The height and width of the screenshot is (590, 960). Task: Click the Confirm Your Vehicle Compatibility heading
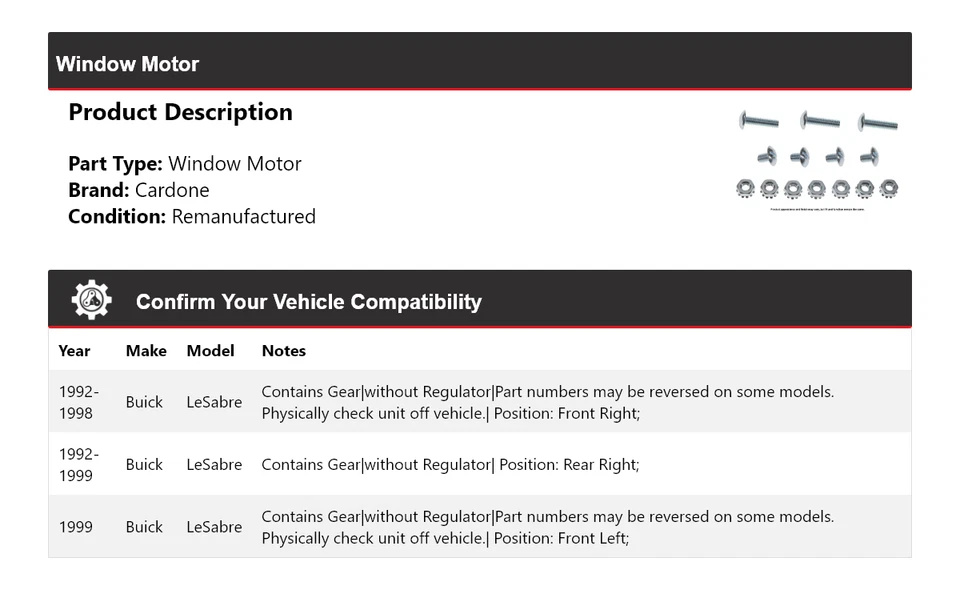point(309,302)
